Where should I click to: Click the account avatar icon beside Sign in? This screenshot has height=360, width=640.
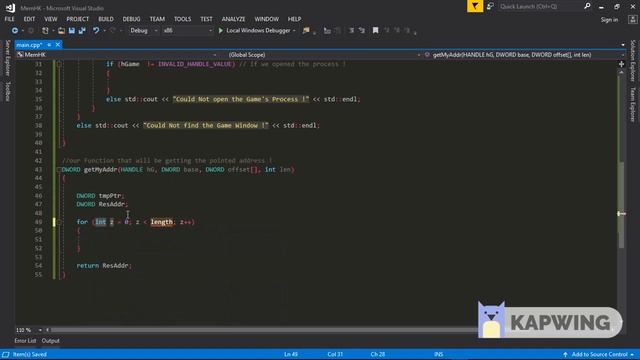632,19
